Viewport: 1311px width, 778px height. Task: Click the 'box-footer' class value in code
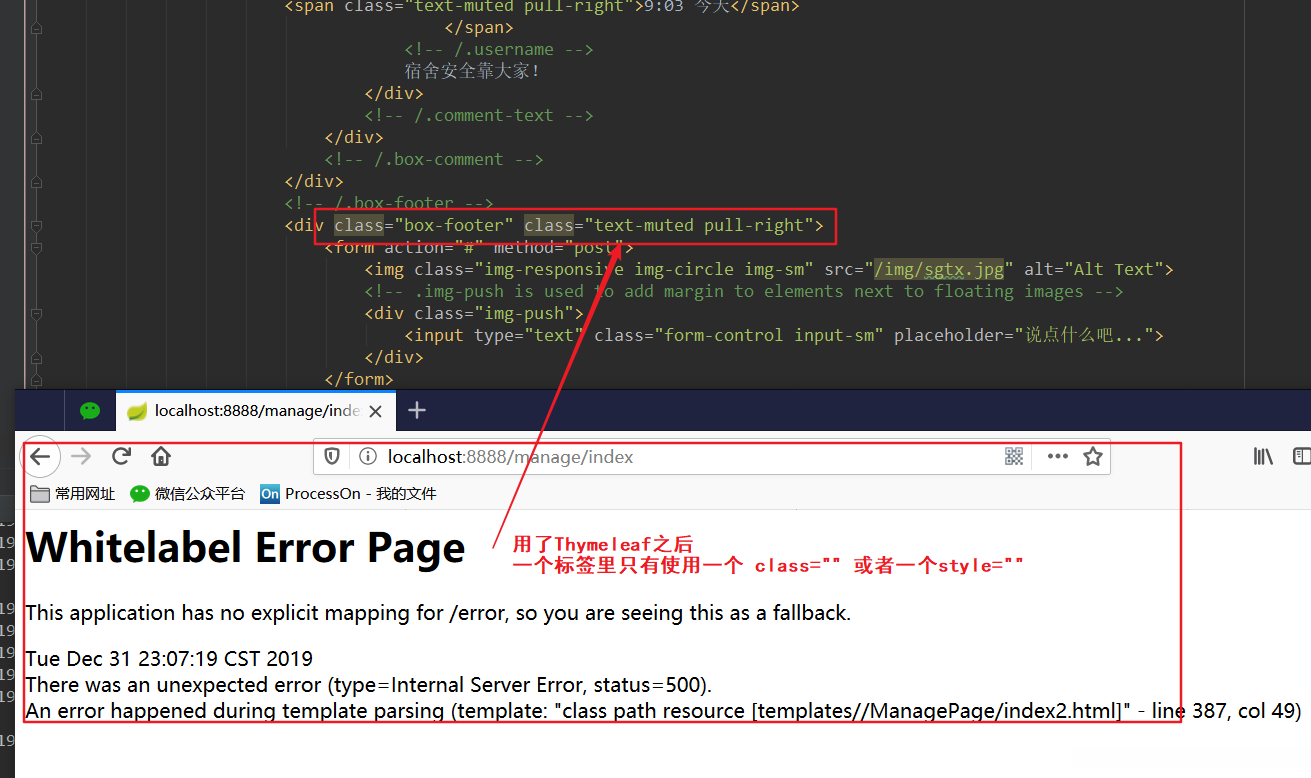pyautogui.click(x=454, y=226)
